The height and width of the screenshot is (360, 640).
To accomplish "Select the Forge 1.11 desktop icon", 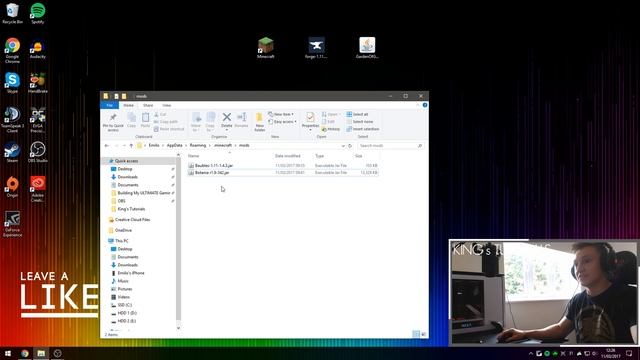I will (x=316, y=47).
